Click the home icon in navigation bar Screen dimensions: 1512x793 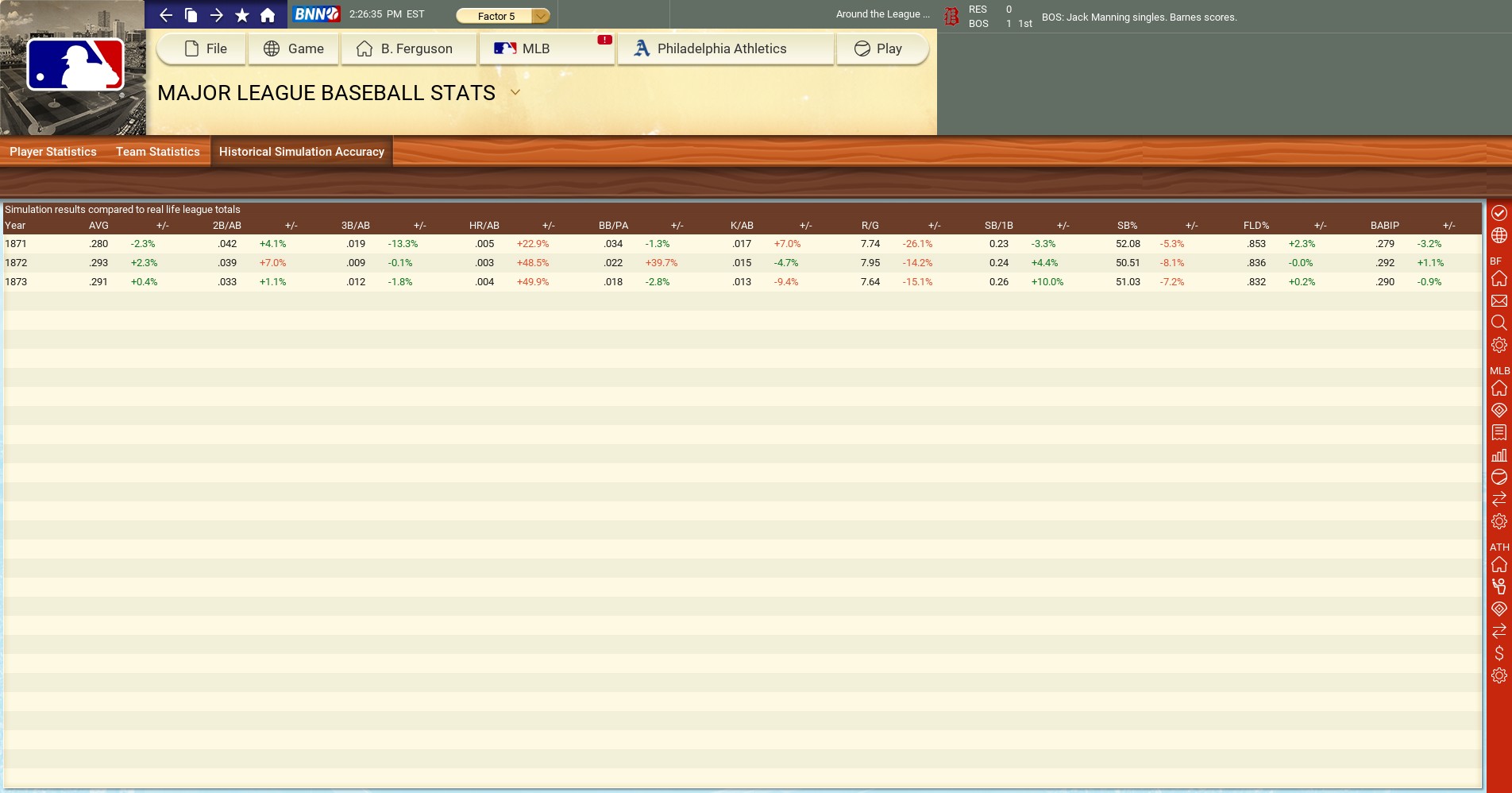coord(268,15)
